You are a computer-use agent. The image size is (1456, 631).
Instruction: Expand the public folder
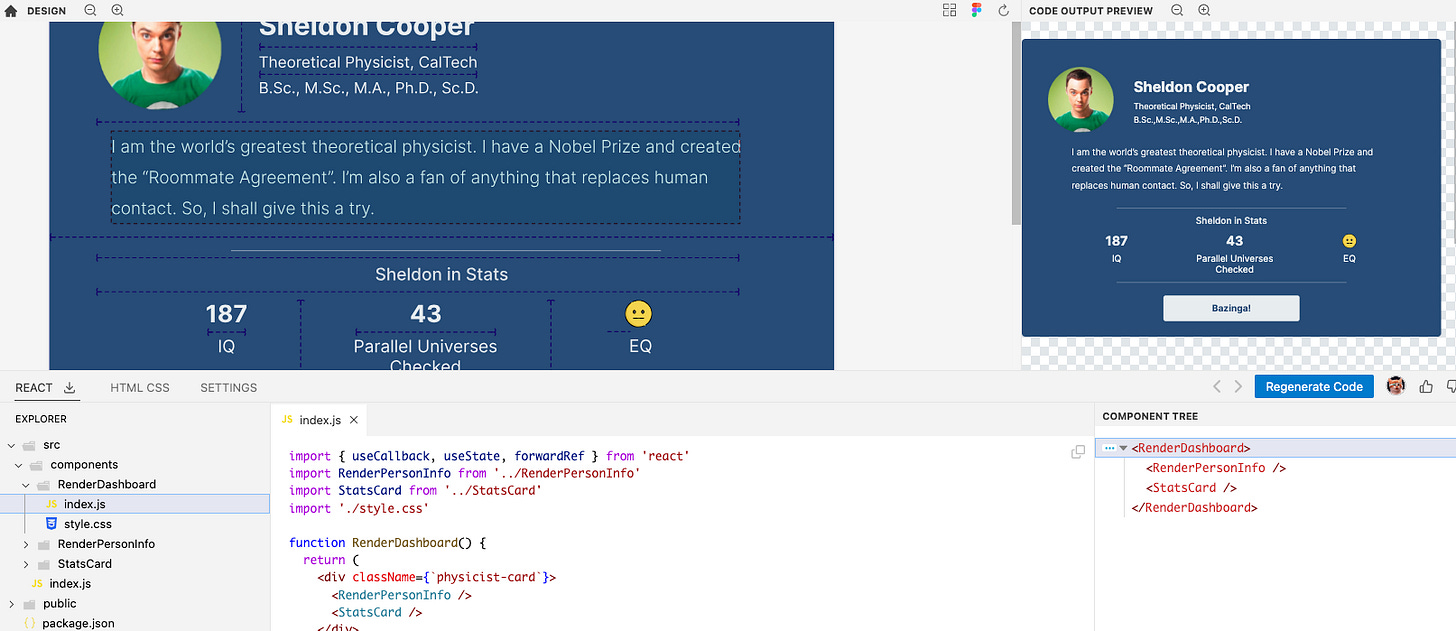point(11,604)
